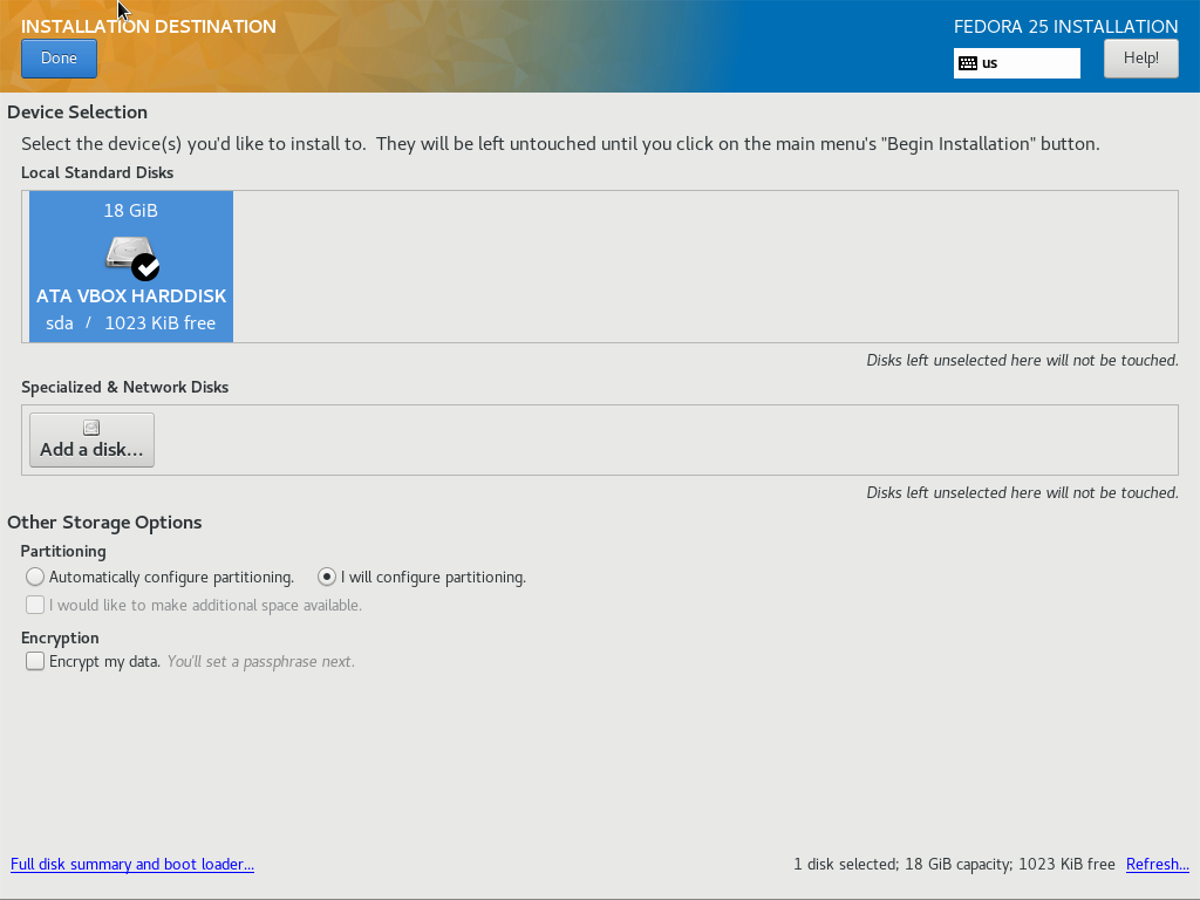
Task: Click You'll set a passphrase next hint
Action: click(x=261, y=661)
